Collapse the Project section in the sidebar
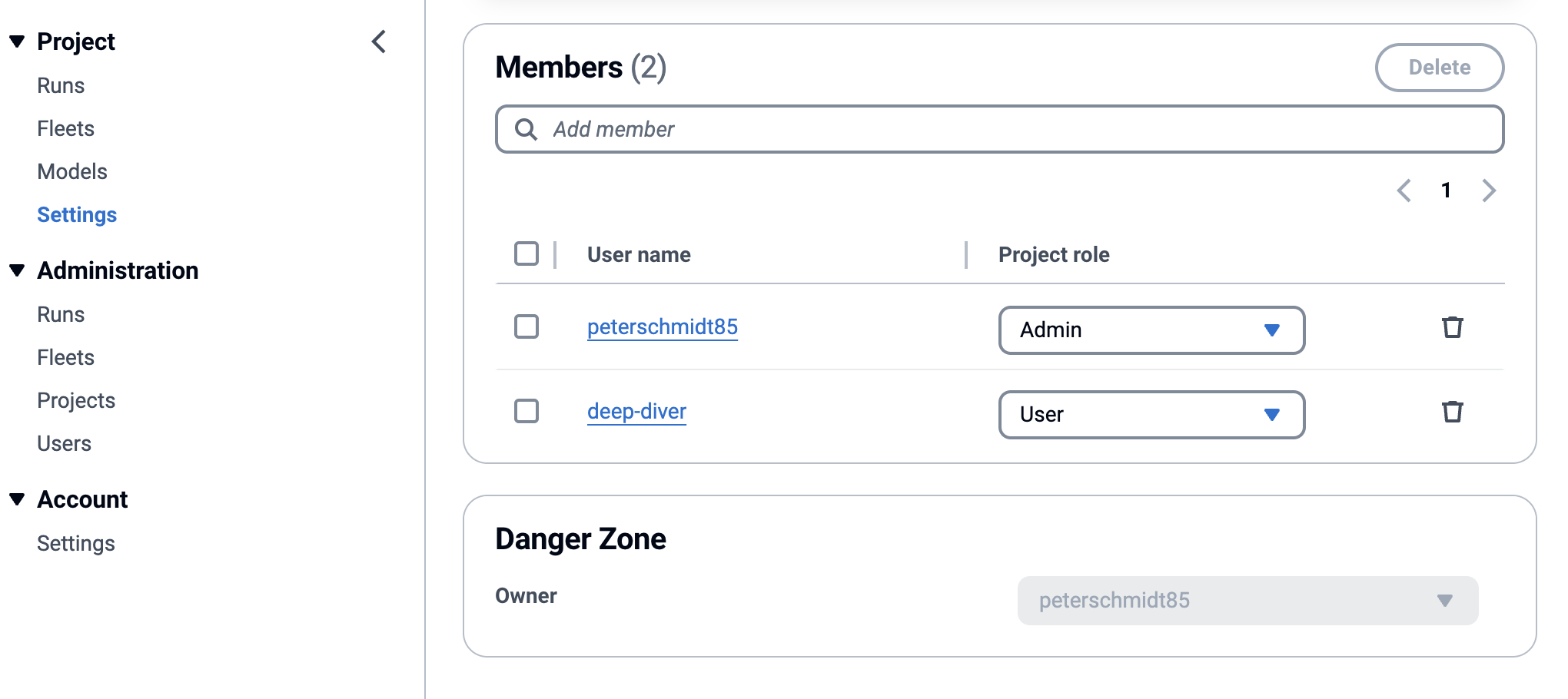The width and height of the screenshot is (1568, 699). (17, 41)
